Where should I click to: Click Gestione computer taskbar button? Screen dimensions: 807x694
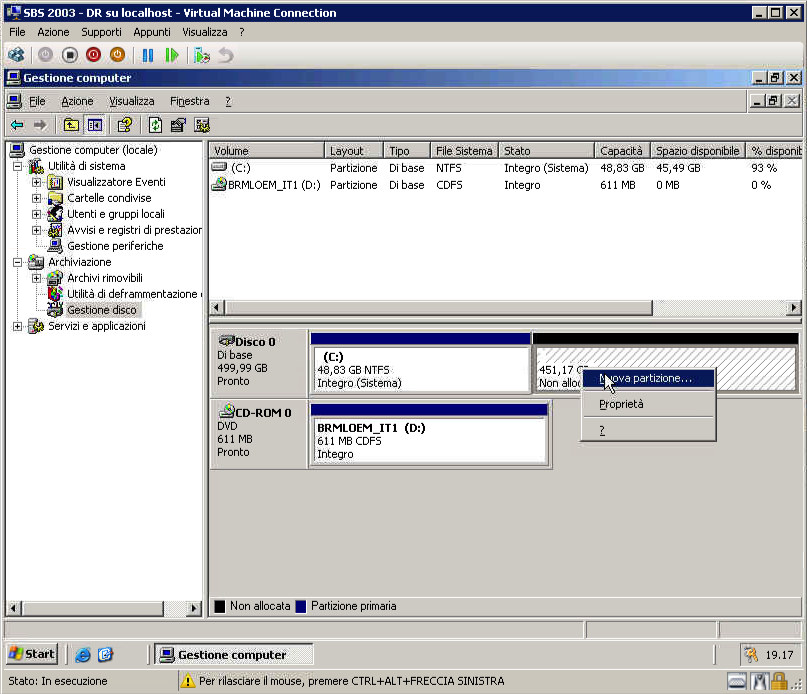click(x=234, y=654)
